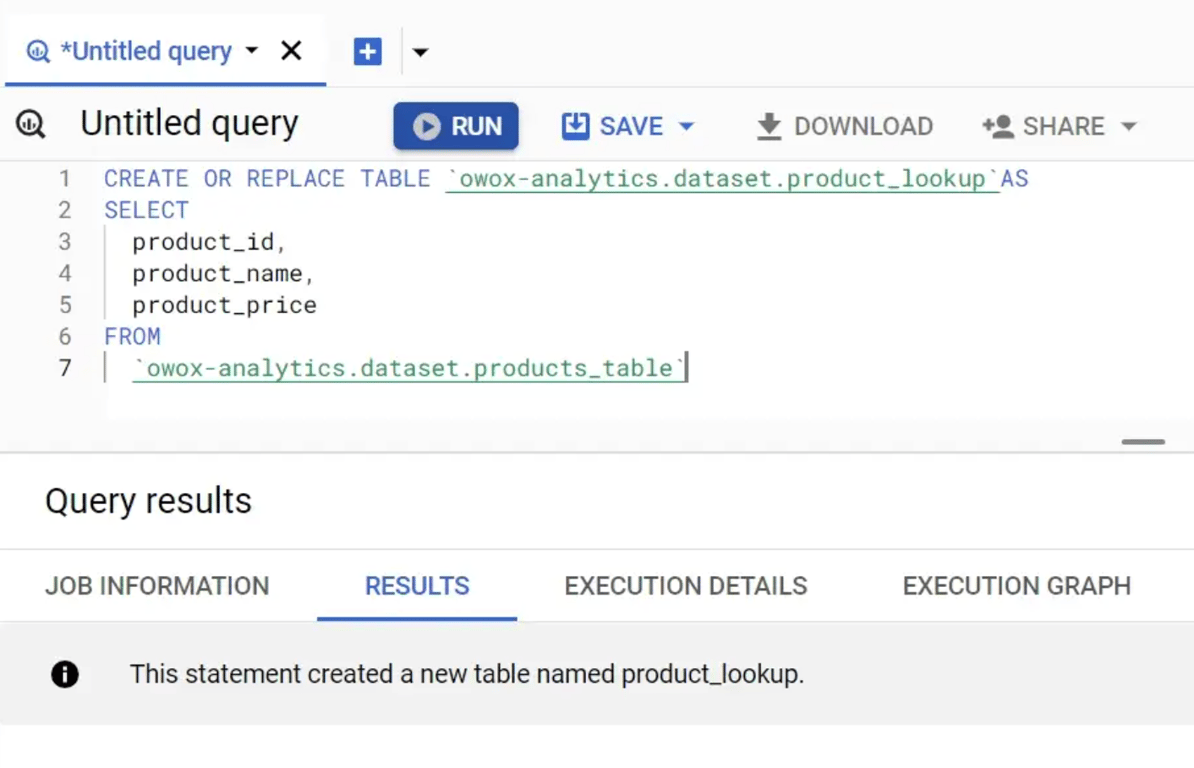The width and height of the screenshot is (1194, 768).
Task: Expand the Share dropdown arrow
Action: pos(1129,126)
